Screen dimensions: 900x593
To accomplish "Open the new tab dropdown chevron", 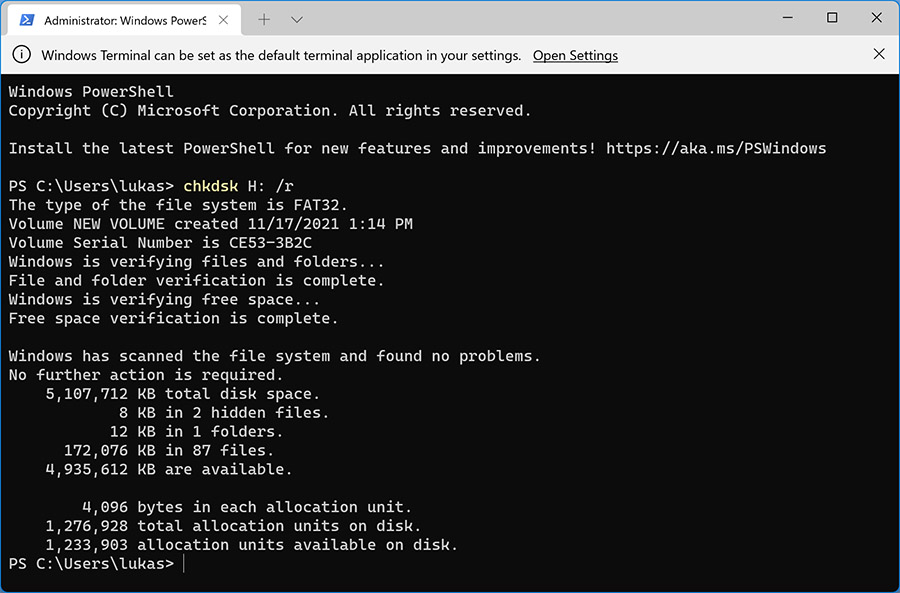I will (x=294, y=18).
